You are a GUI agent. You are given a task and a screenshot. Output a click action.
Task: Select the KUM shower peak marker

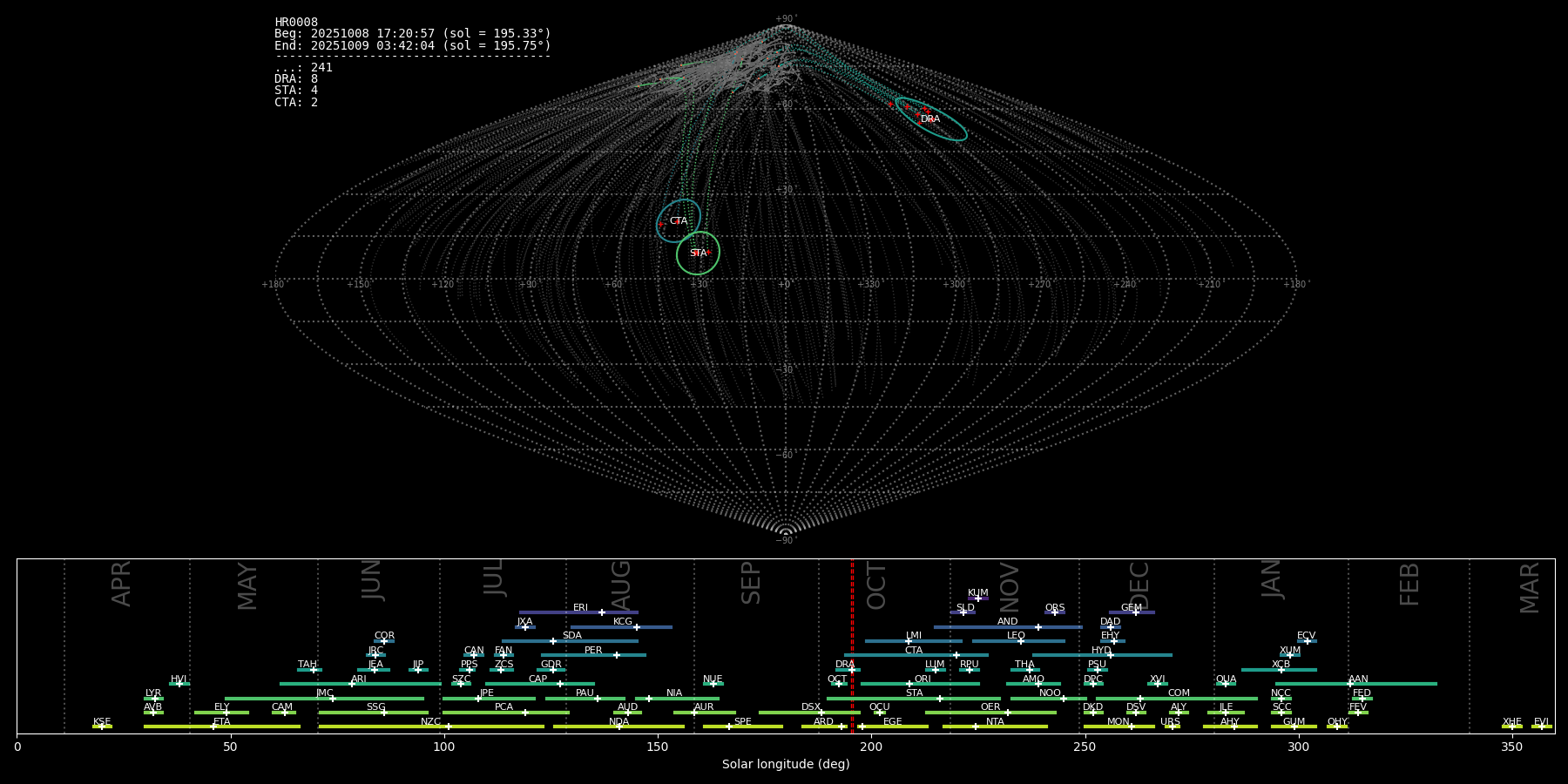[977, 598]
